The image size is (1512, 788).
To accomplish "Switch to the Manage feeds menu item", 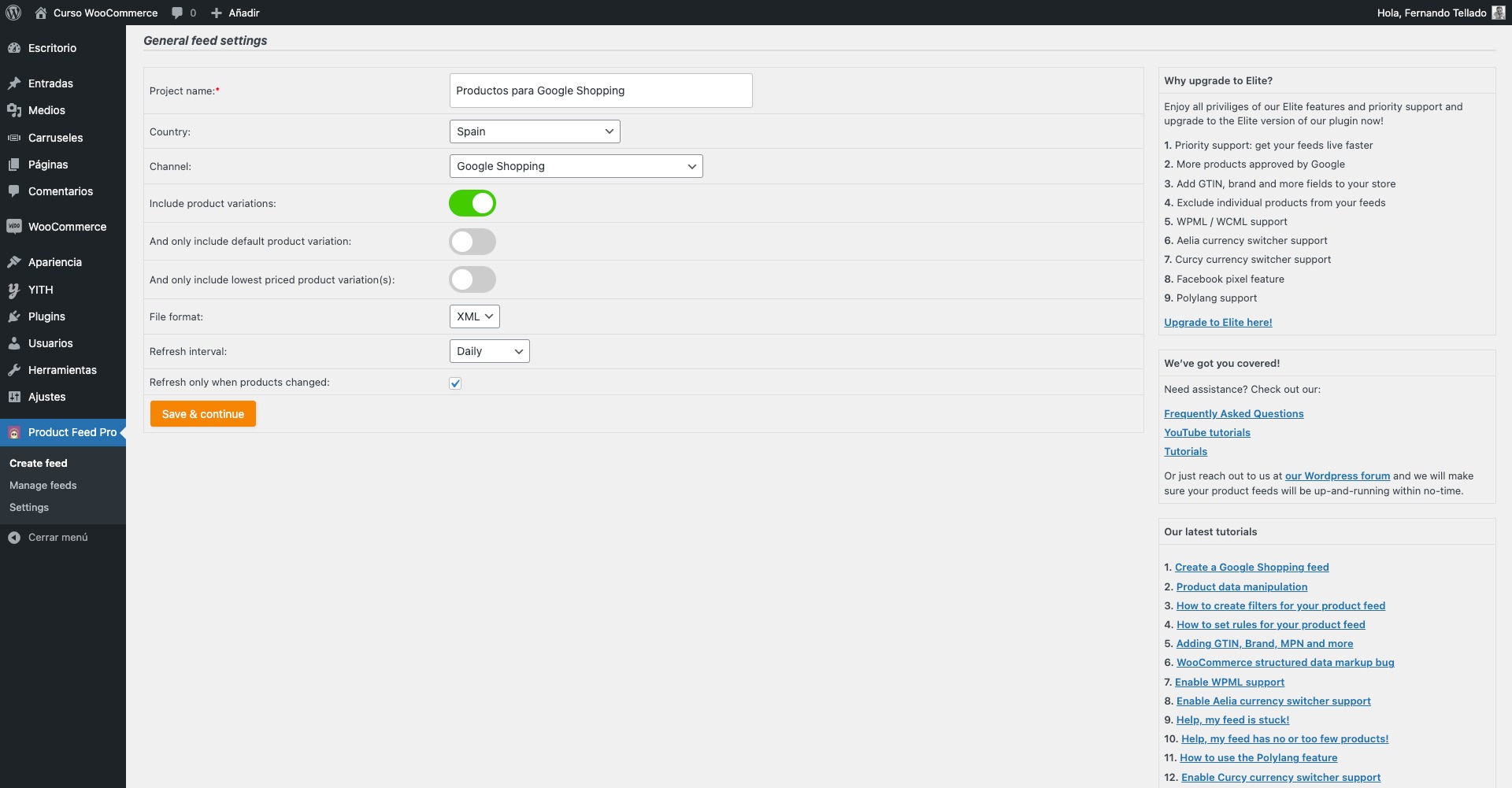I will [x=43, y=485].
